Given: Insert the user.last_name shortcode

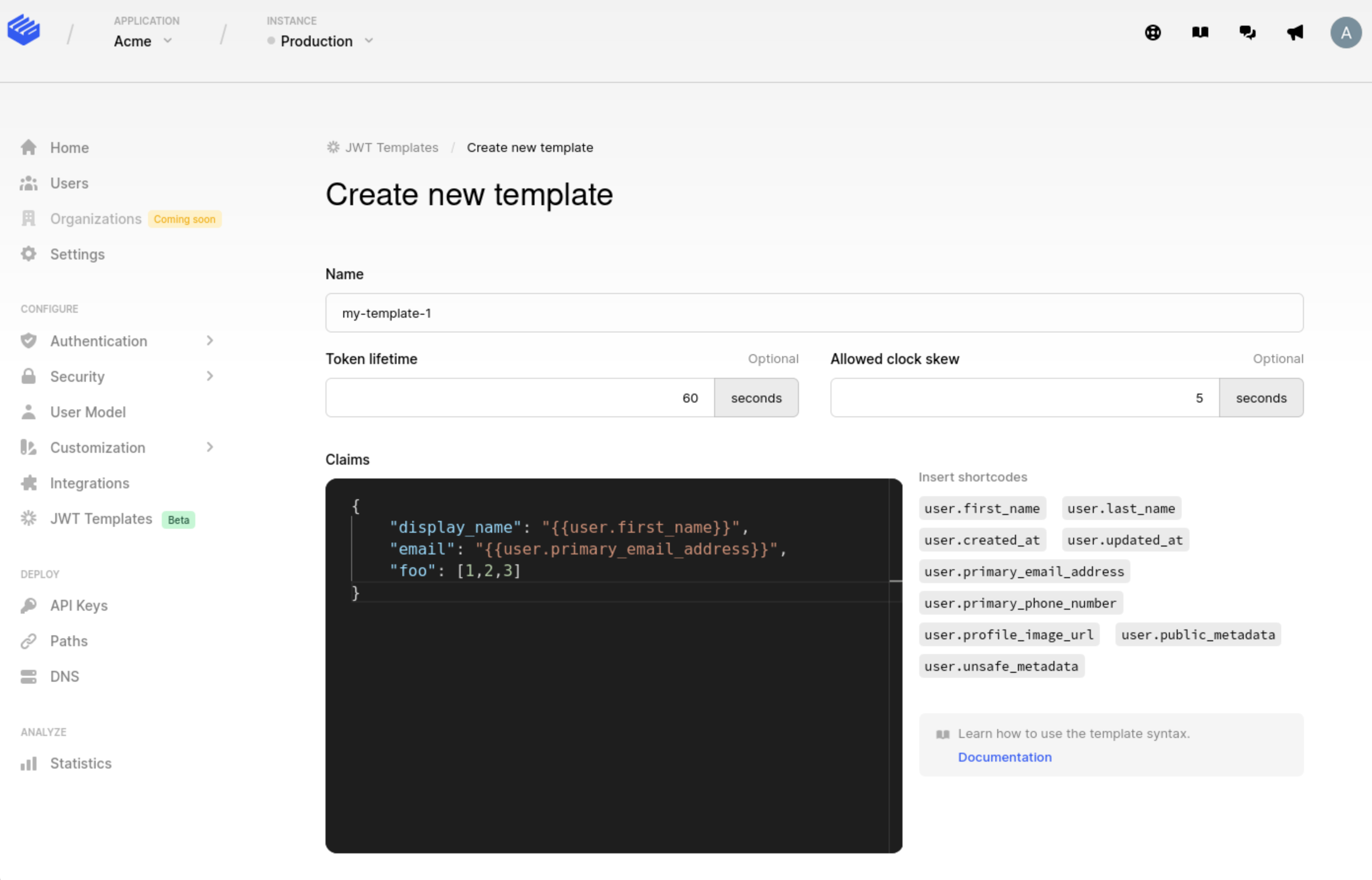Looking at the screenshot, I should coord(1120,509).
